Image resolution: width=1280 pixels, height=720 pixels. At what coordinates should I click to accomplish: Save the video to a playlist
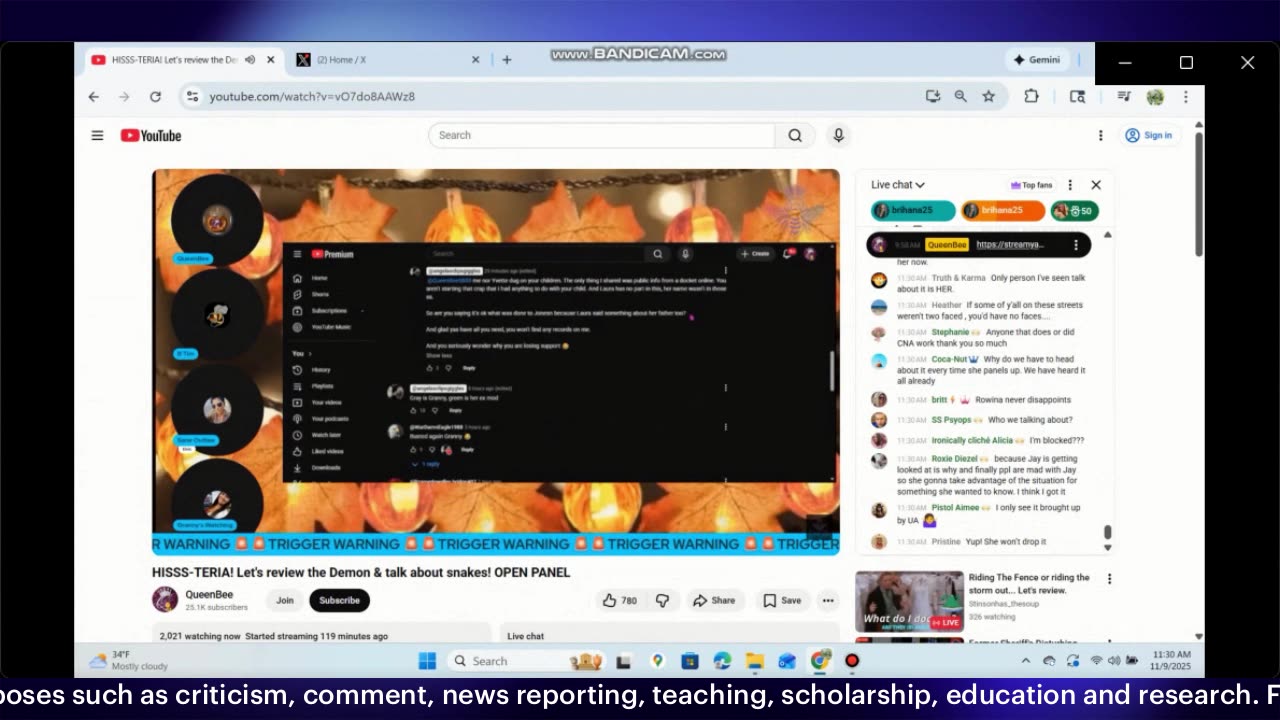click(x=782, y=600)
